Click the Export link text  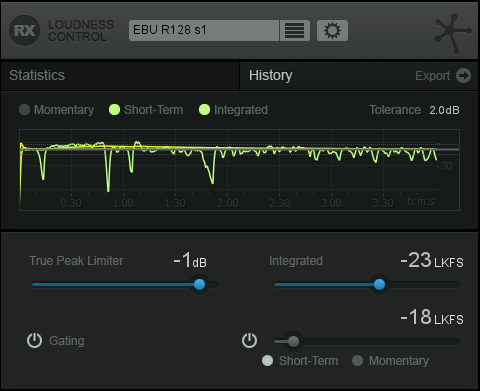pyautogui.click(x=432, y=76)
